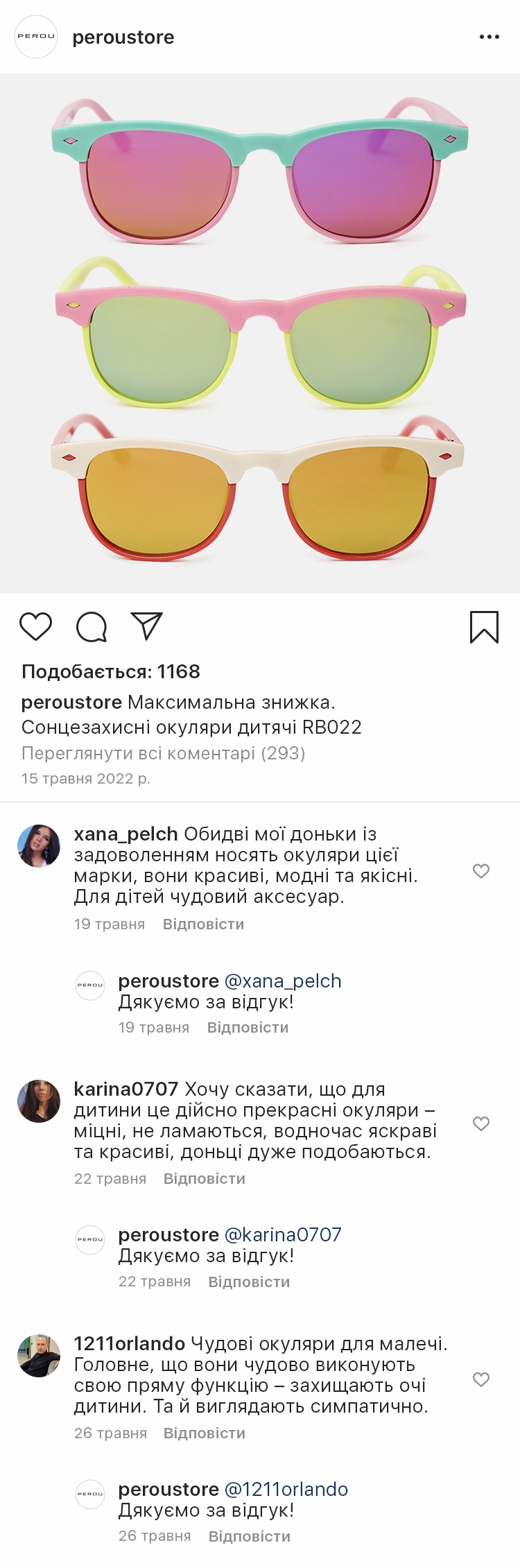Open 1211orlando profile avatar

[39, 1356]
